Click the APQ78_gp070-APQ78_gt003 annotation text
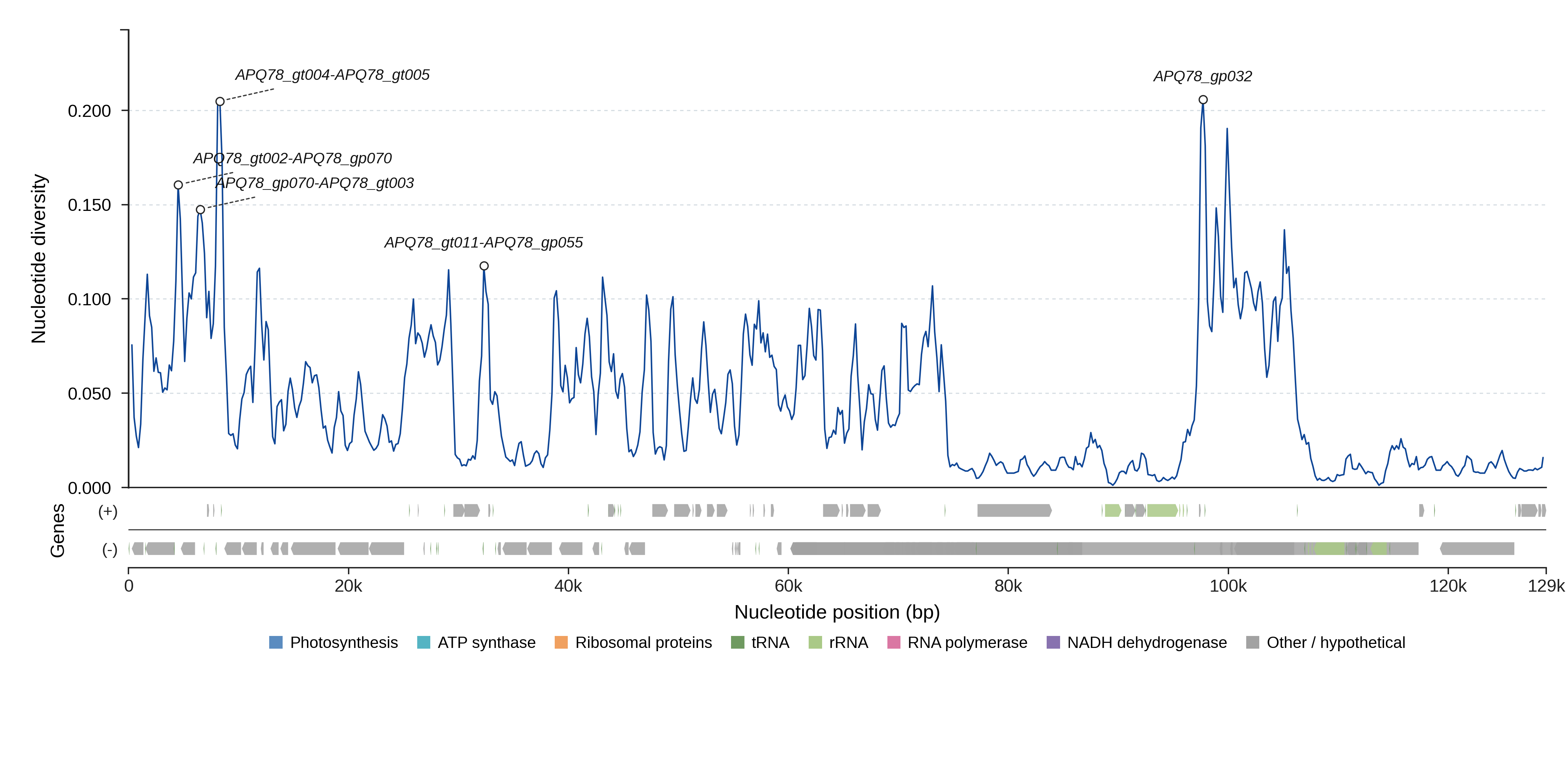 click(x=315, y=183)
